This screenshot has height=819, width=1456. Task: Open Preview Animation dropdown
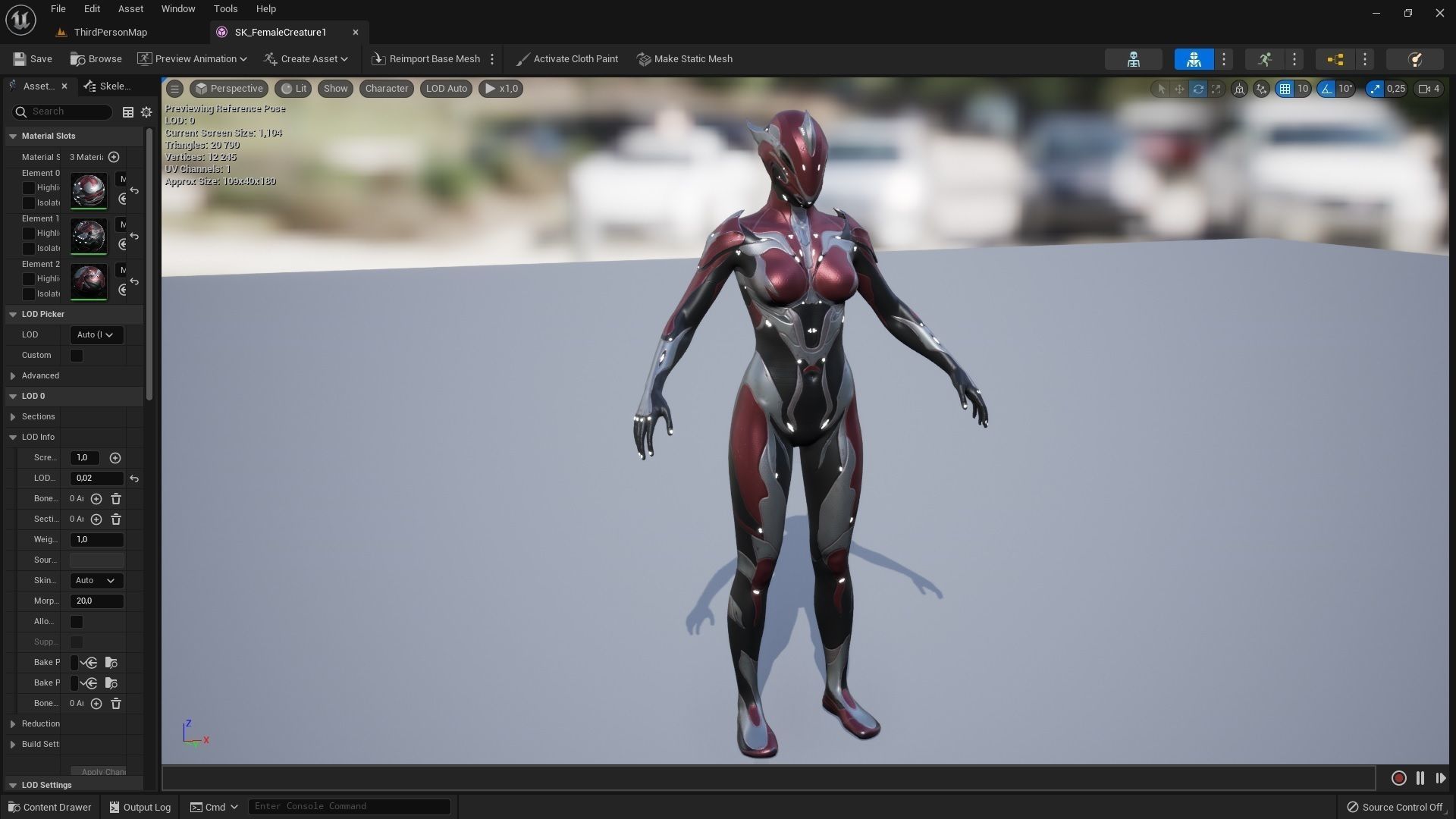(192, 59)
